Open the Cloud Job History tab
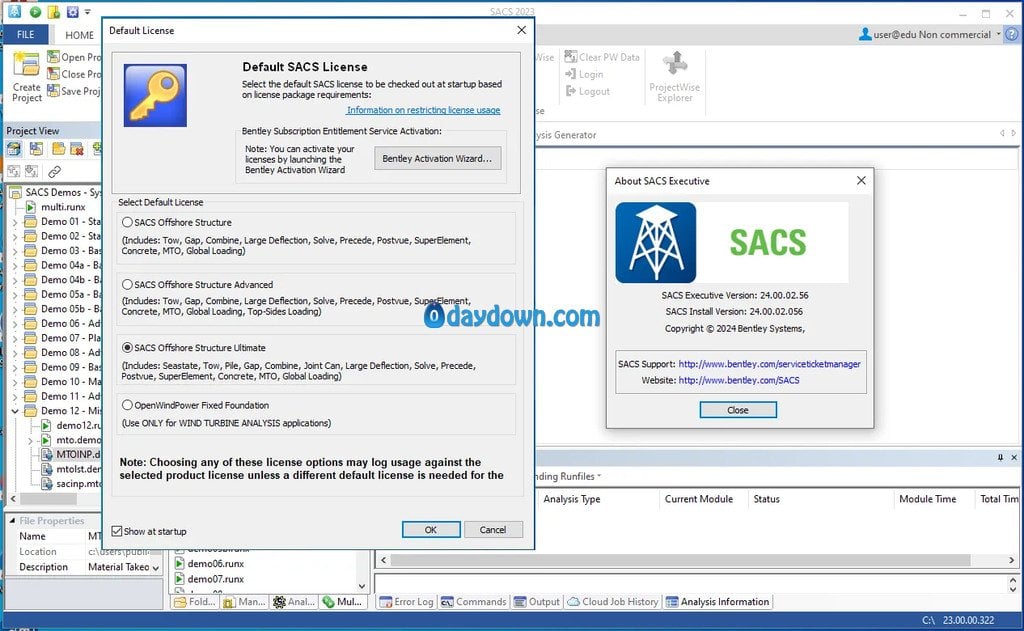 (613, 602)
